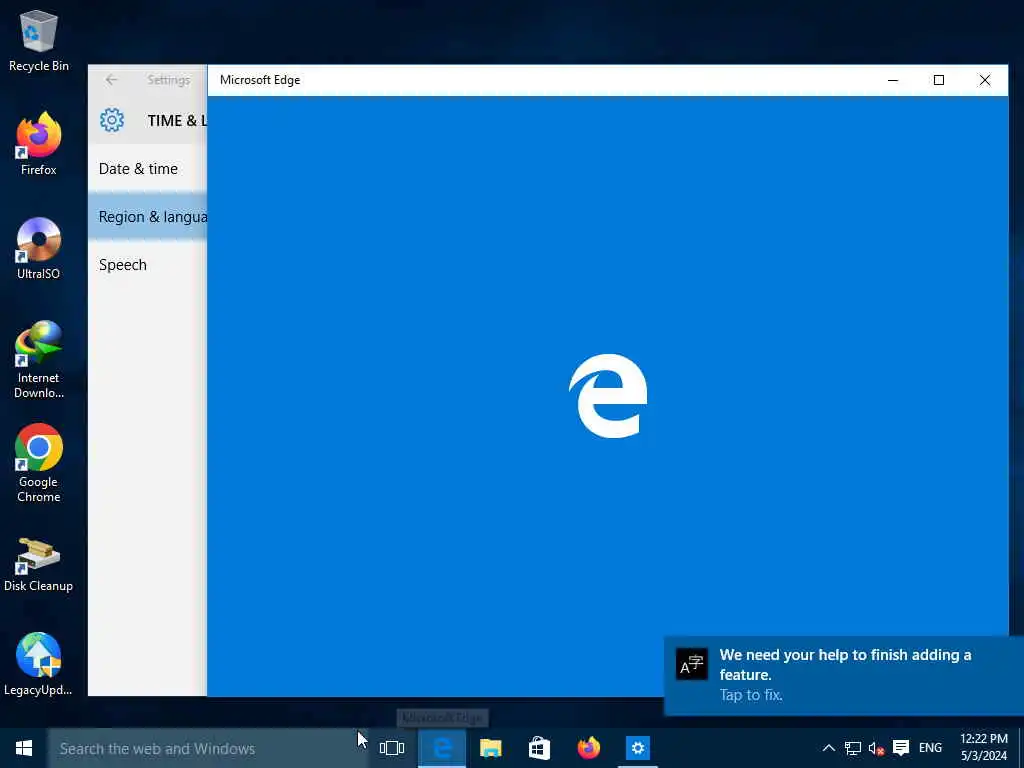
Task: Minimize the Microsoft Edge window
Action: coord(893,80)
